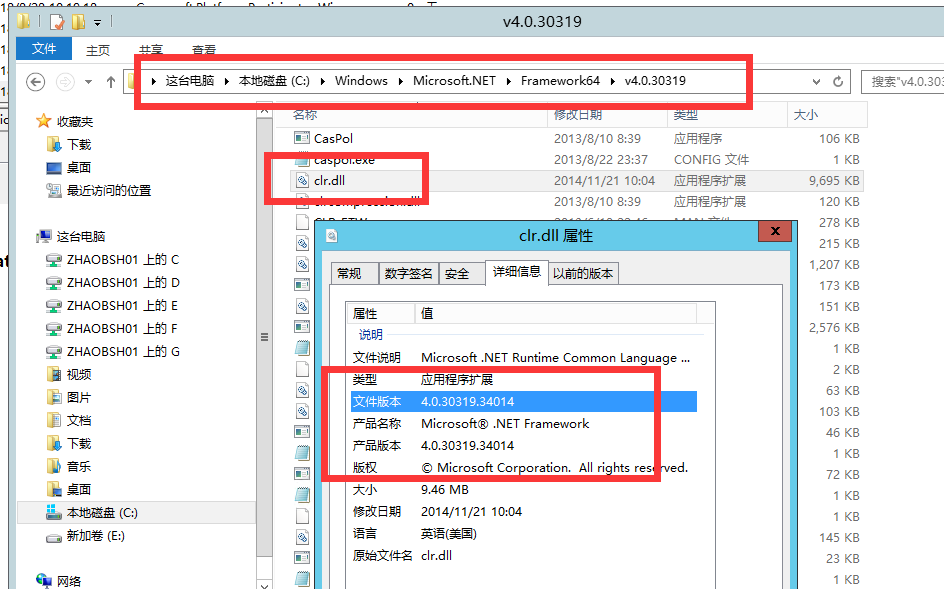944x589 pixels.
Task: Open the quick access toolbar dropdown
Action: pyautogui.click(x=97, y=23)
